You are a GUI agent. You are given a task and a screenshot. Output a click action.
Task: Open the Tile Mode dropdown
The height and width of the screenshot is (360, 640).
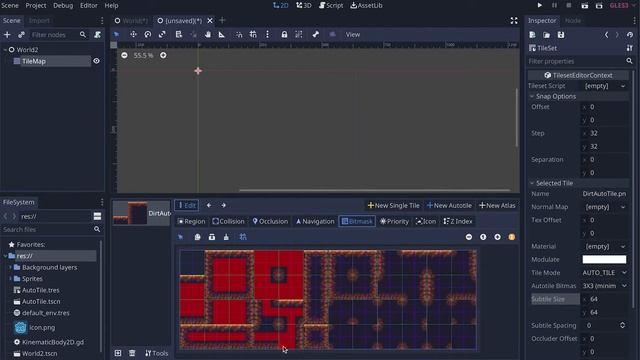(604, 273)
